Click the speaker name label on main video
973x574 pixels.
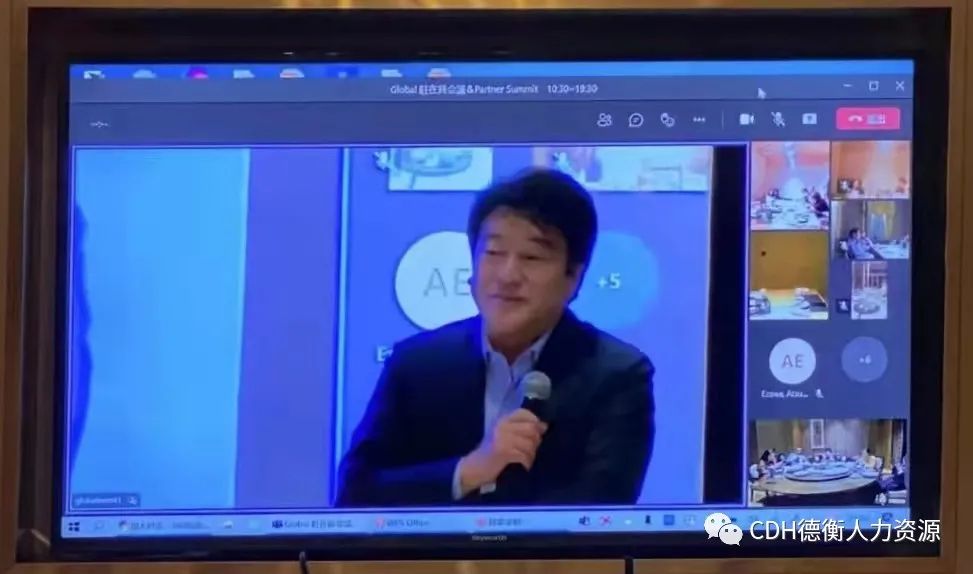(105, 500)
